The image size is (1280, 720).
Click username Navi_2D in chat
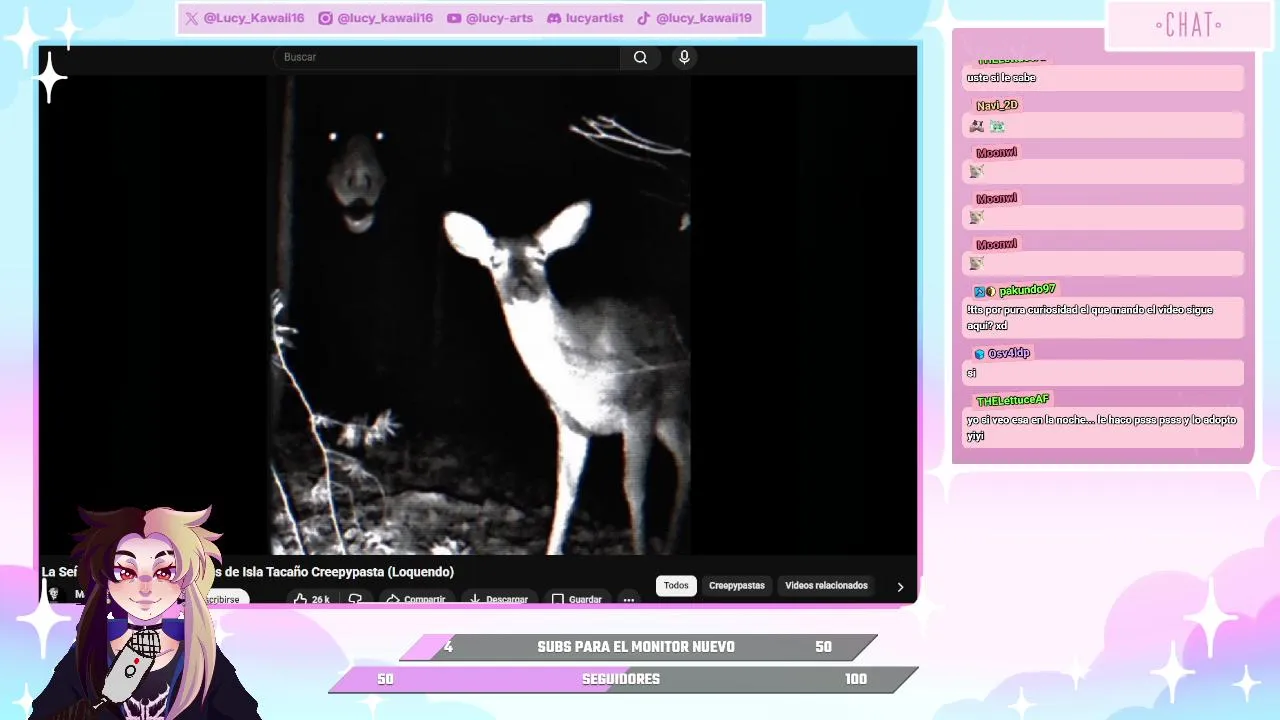point(997,105)
